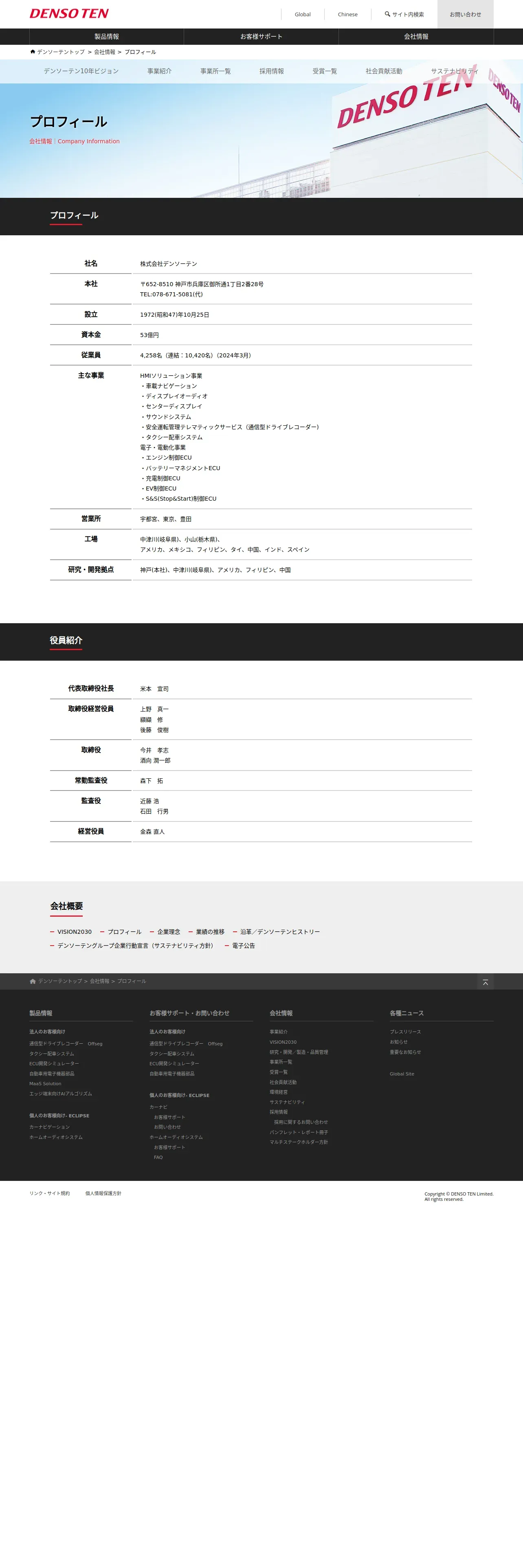Open お問い合わせ under カーナビ in the footer
This screenshot has width=523, height=1568.
[x=167, y=1127]
